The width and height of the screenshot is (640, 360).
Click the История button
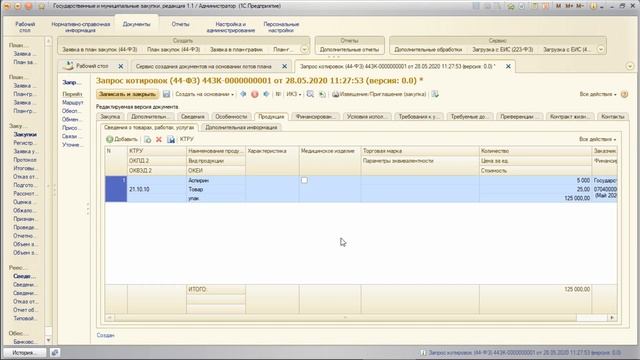pyautogui.click(x=24, y=352)
